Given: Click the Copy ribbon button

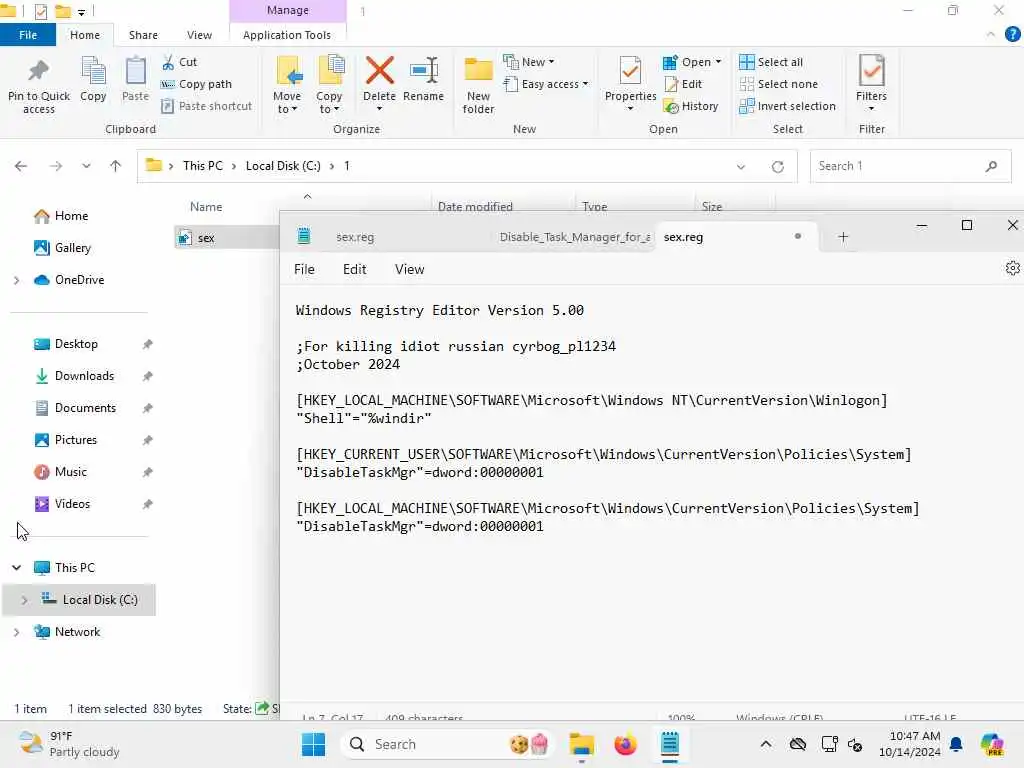Looking at the screenshot, I should (x=93, y=80).
